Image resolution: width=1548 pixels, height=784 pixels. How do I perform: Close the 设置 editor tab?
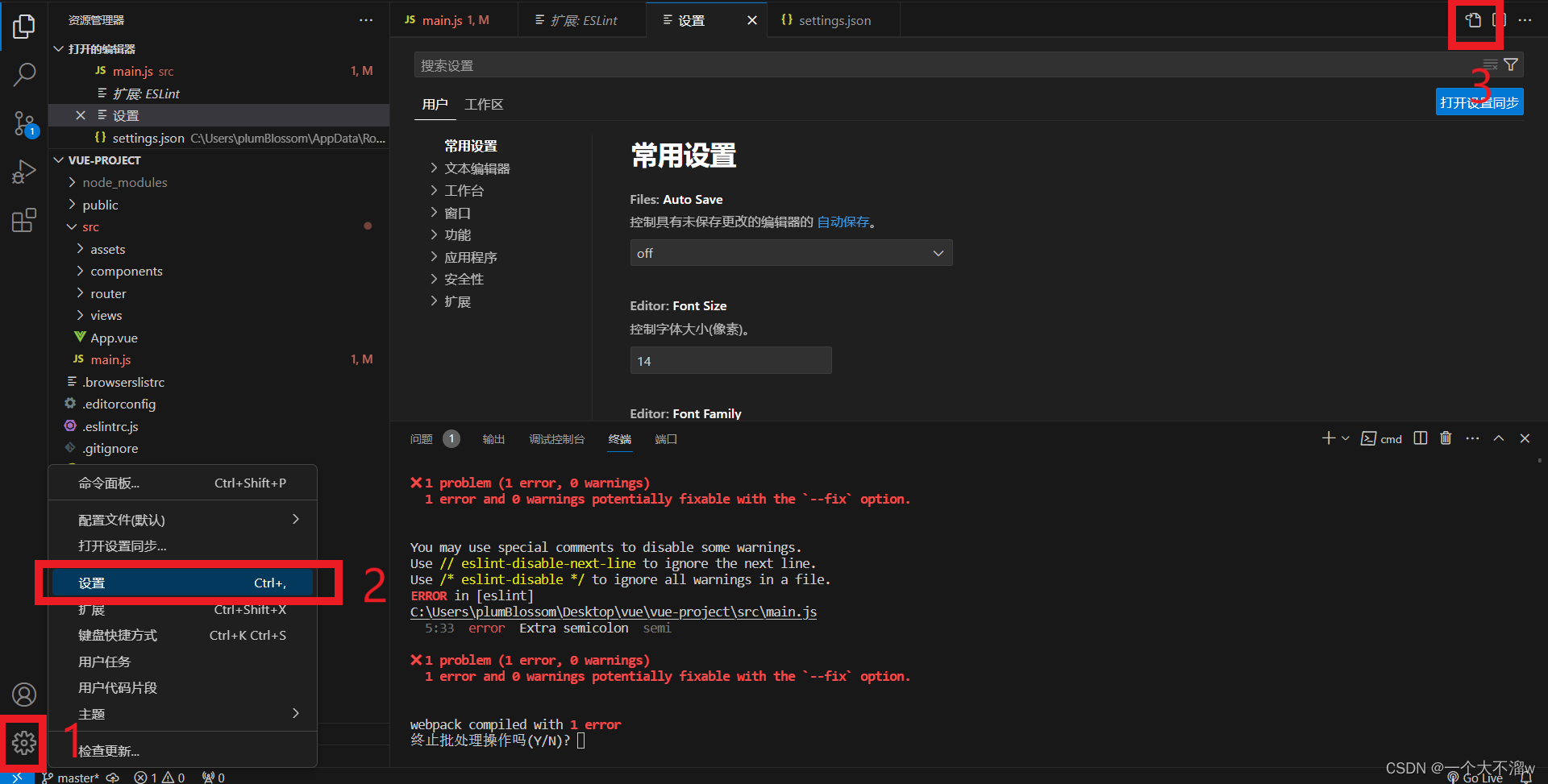pyautogui.click(x=752, y=20)
